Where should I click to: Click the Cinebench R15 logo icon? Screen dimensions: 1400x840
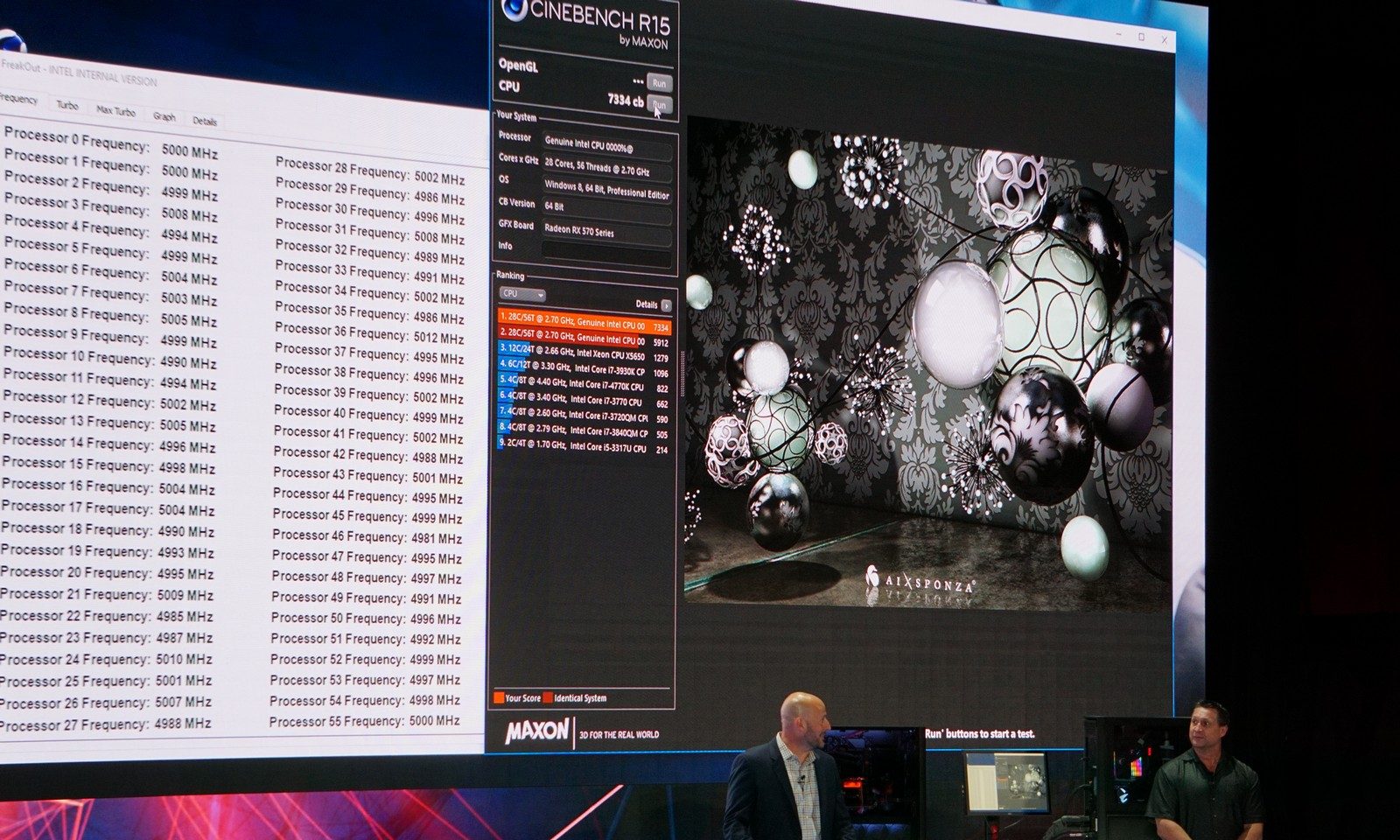pyautogui.click(x=514, y=10)
